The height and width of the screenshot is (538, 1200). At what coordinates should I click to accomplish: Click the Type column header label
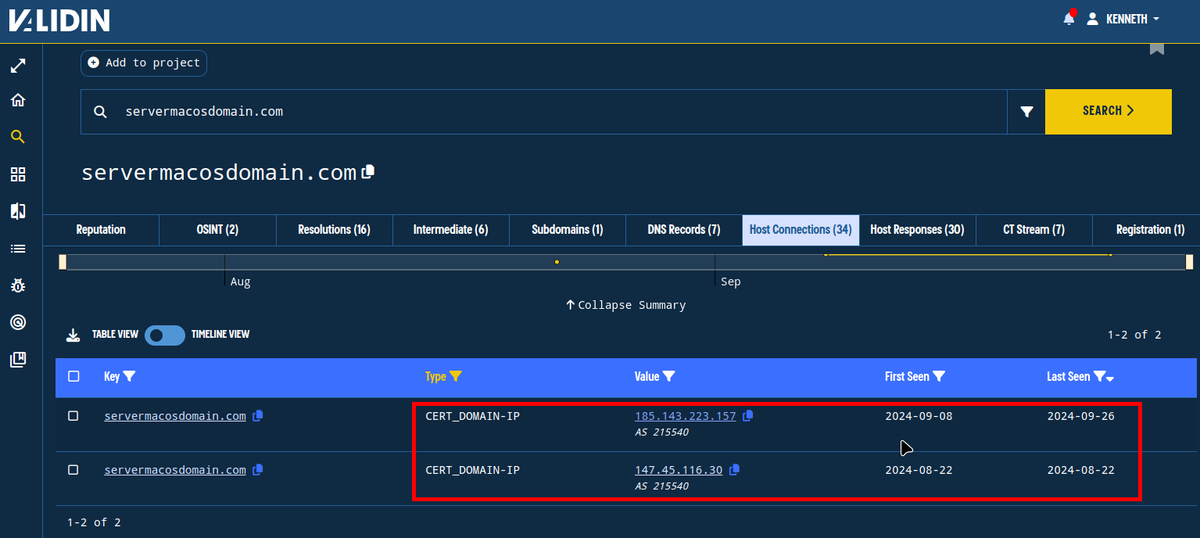click(x=436, y=377)
